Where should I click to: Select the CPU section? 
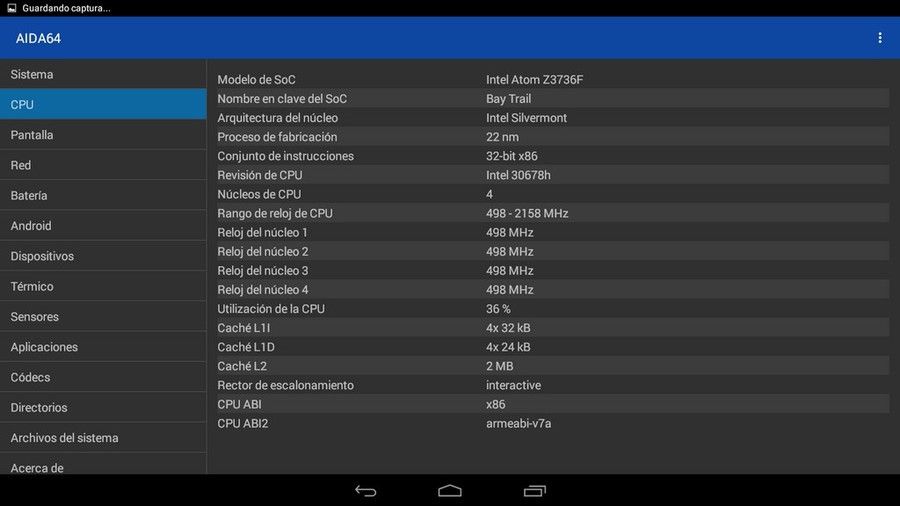[x=103, y=104]
